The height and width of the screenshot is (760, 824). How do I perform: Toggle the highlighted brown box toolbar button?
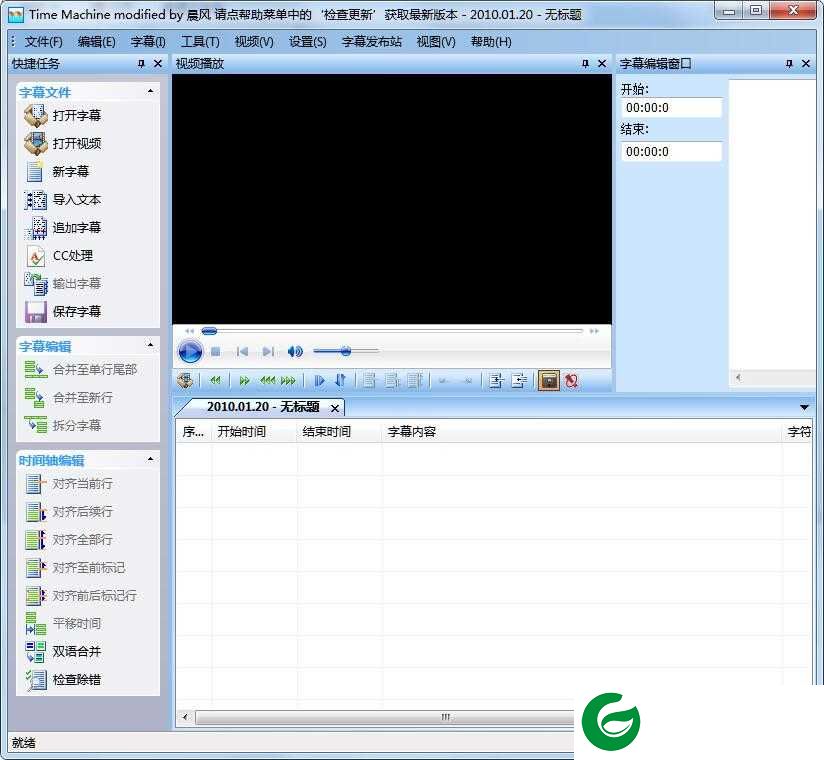click(549, 380)
